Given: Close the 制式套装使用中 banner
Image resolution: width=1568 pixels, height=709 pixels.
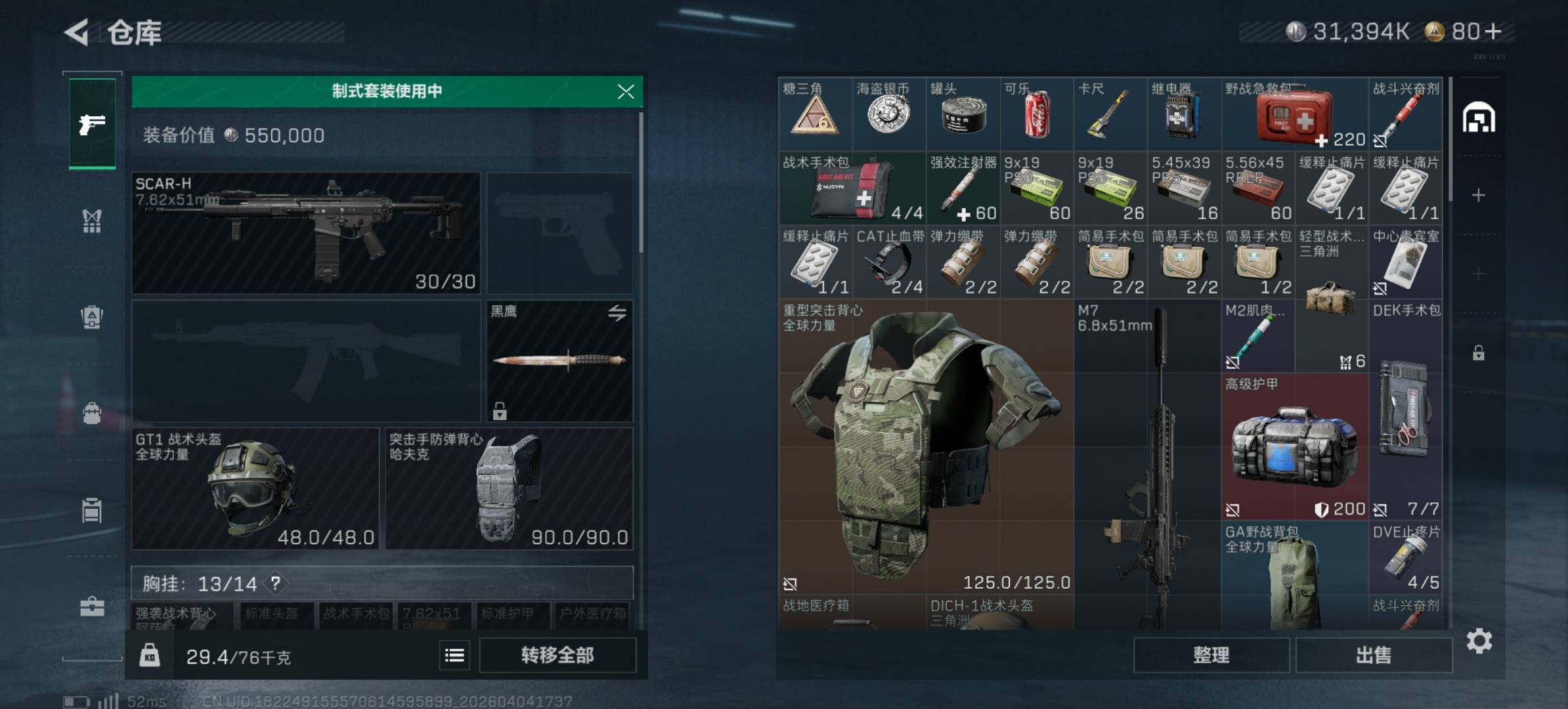Looking at the screenshot, I should 626,91.
